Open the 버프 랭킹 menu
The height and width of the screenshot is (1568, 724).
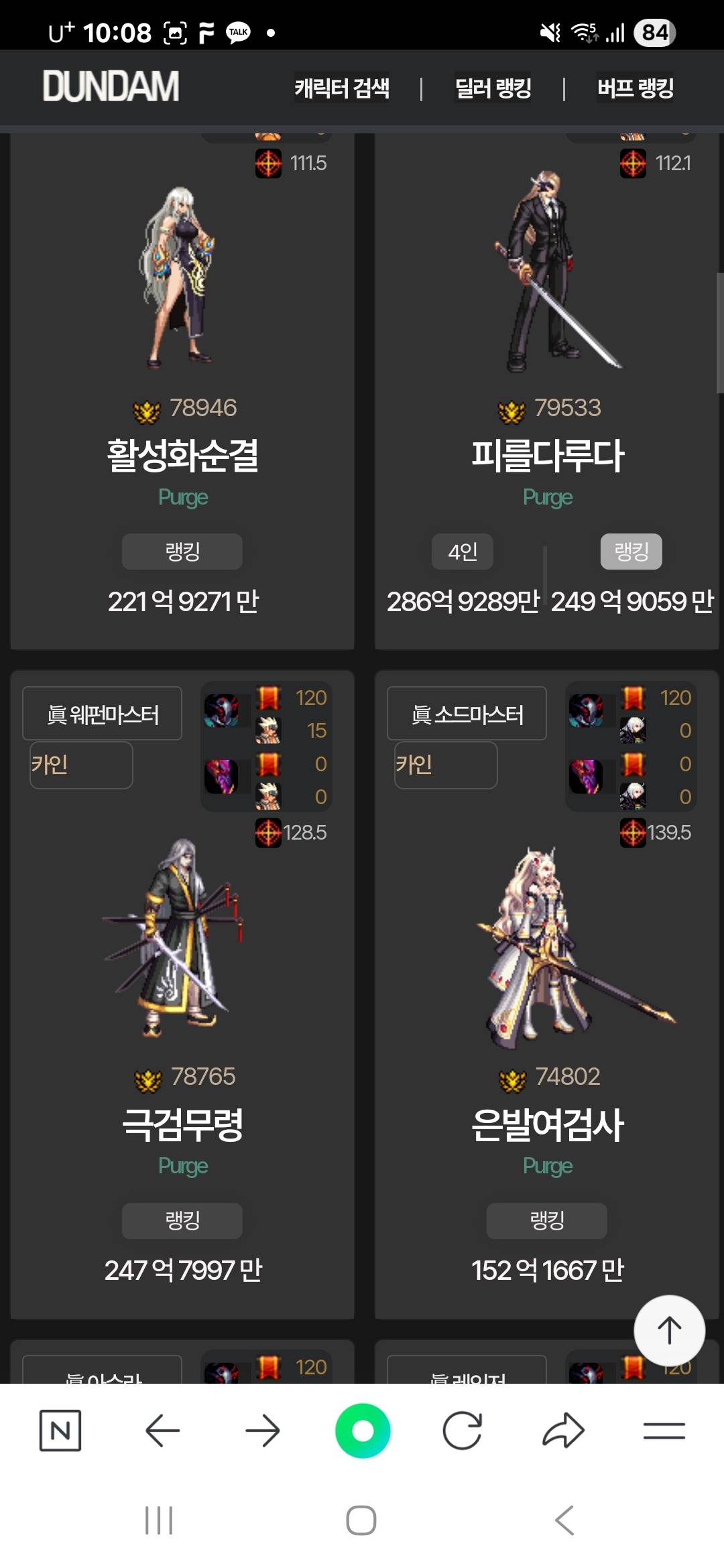coord(636,88)
